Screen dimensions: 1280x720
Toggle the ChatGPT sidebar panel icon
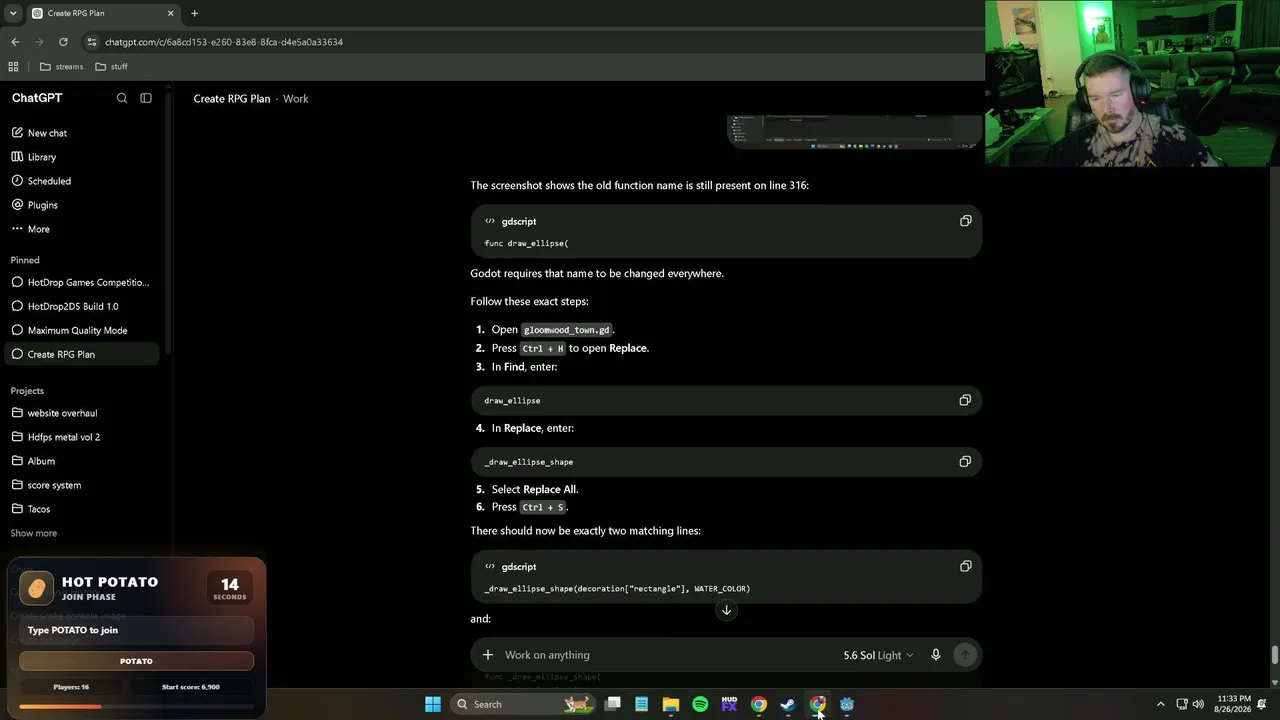146,98
